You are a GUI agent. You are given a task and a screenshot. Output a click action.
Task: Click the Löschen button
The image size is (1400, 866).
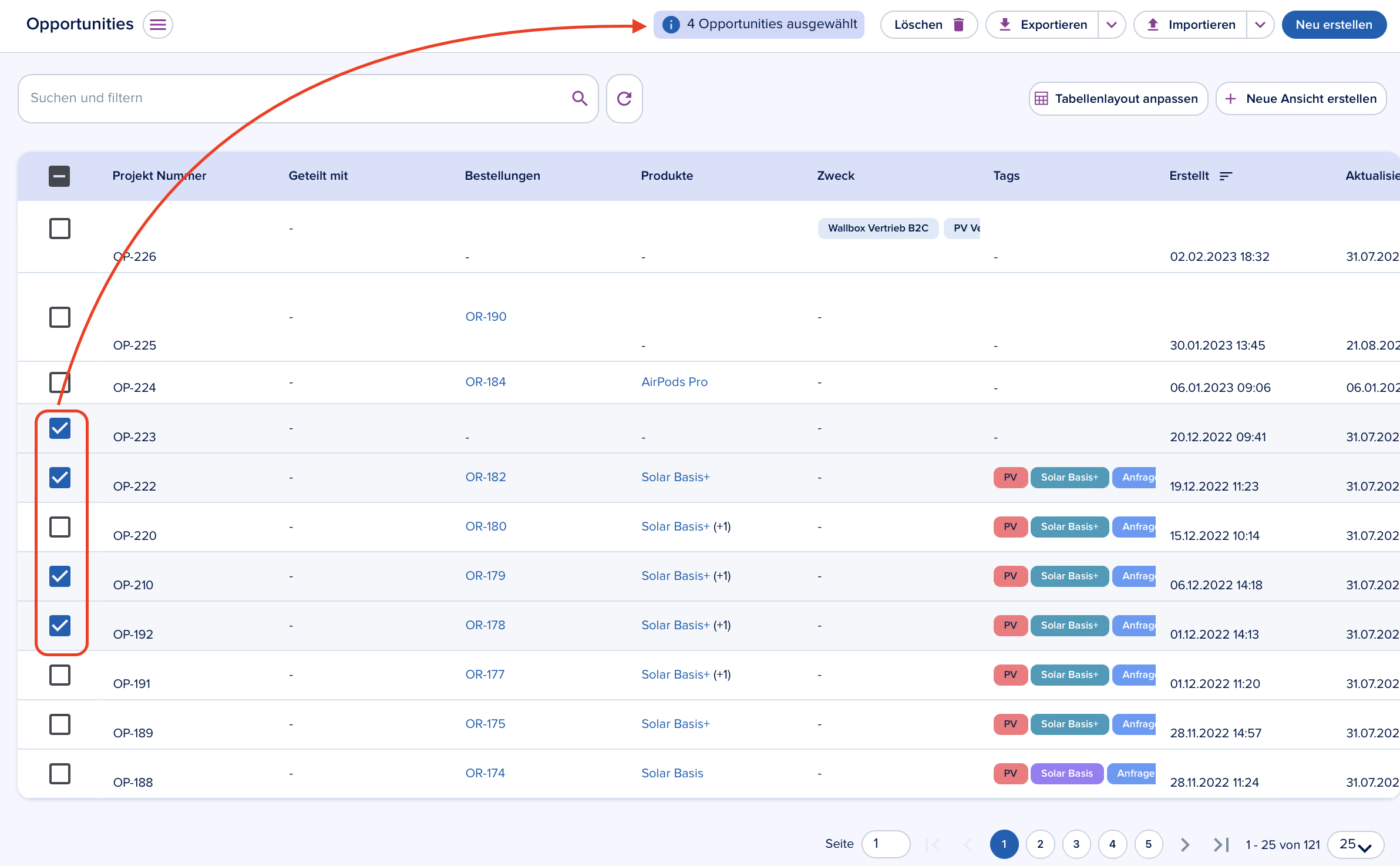tap(929, 25)
